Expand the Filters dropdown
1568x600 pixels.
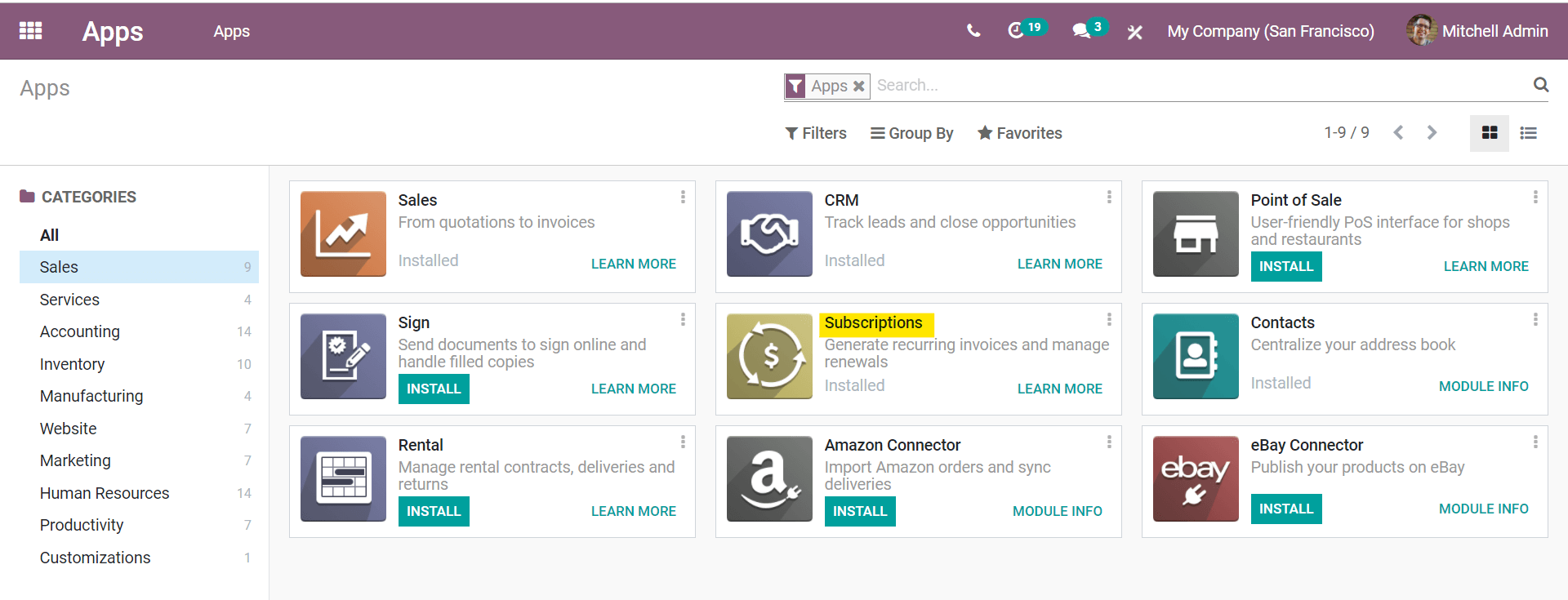pos(816,133)
